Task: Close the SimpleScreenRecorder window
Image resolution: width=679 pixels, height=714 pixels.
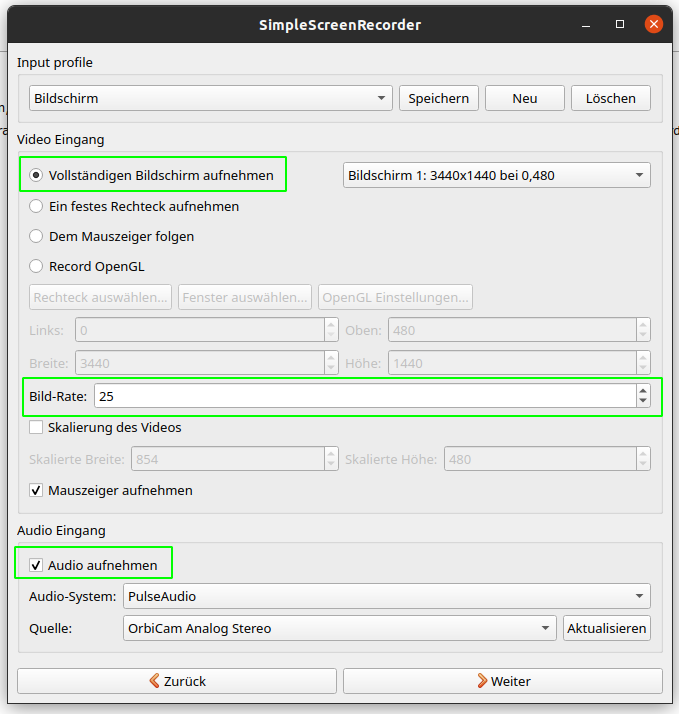Action: tap(653, 24)
